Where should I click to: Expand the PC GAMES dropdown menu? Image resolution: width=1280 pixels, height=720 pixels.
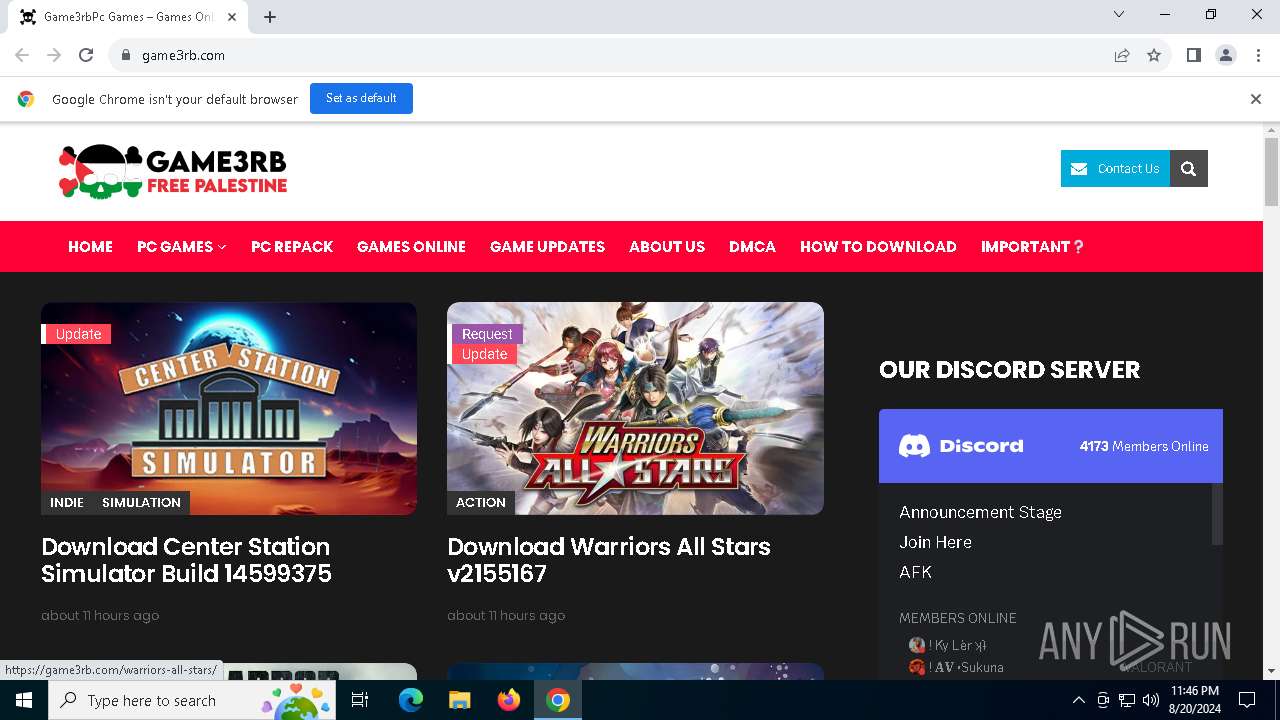181,246
